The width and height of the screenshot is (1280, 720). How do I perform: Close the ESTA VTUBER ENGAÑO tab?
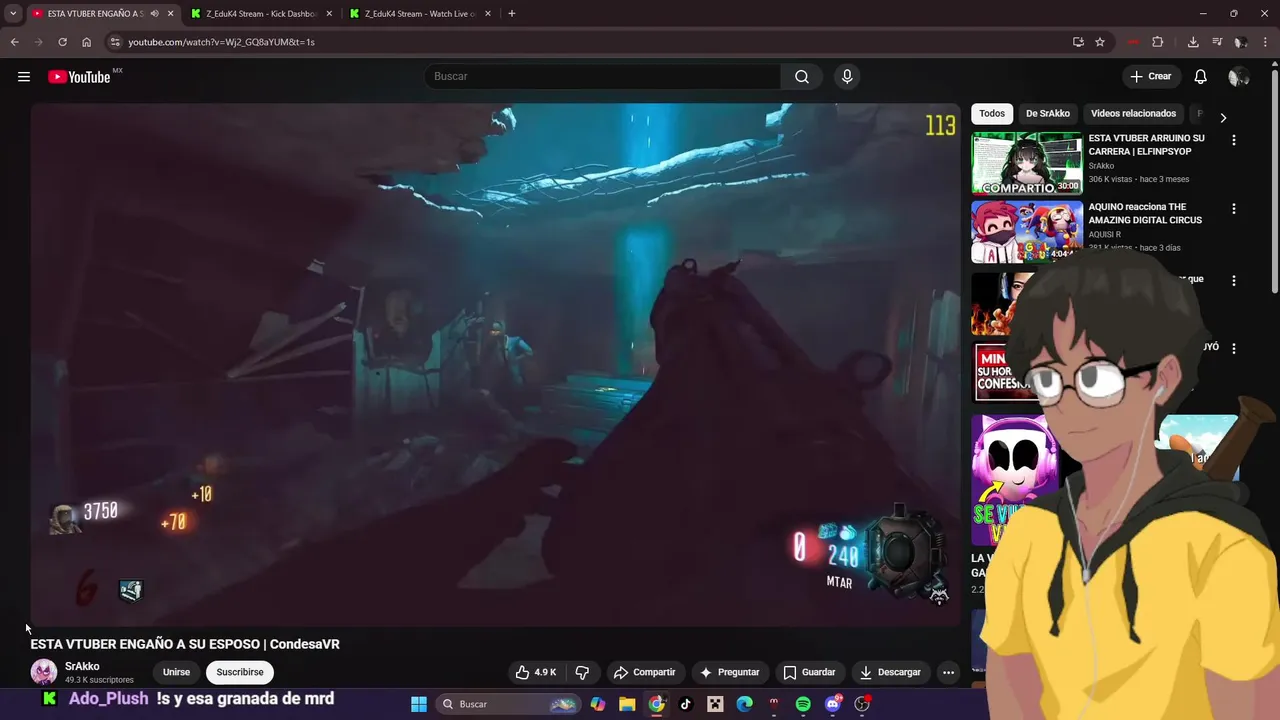pyautogui.click(x=170, y=14)
